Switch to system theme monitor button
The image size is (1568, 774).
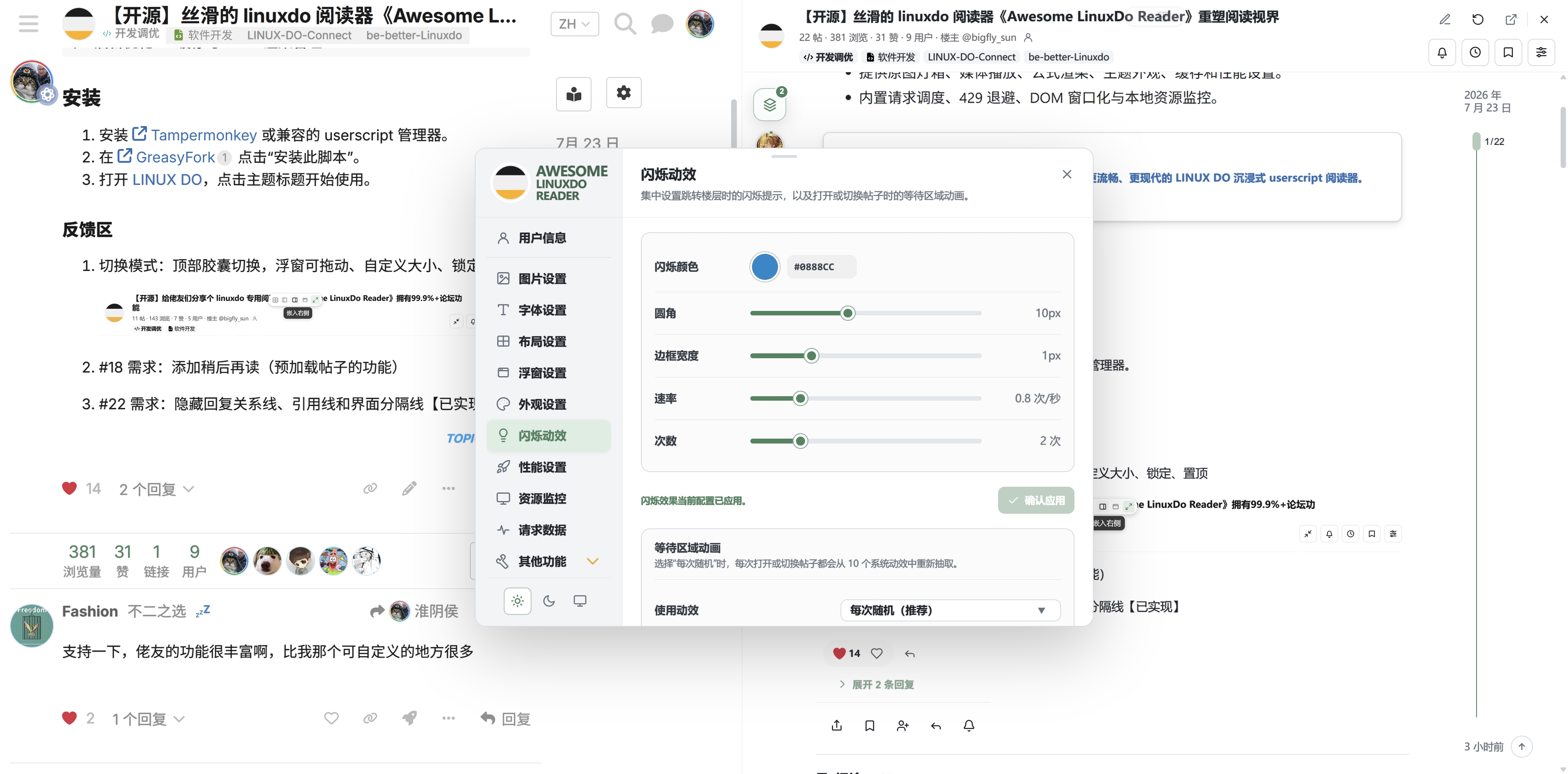click(x=580, y=601)
